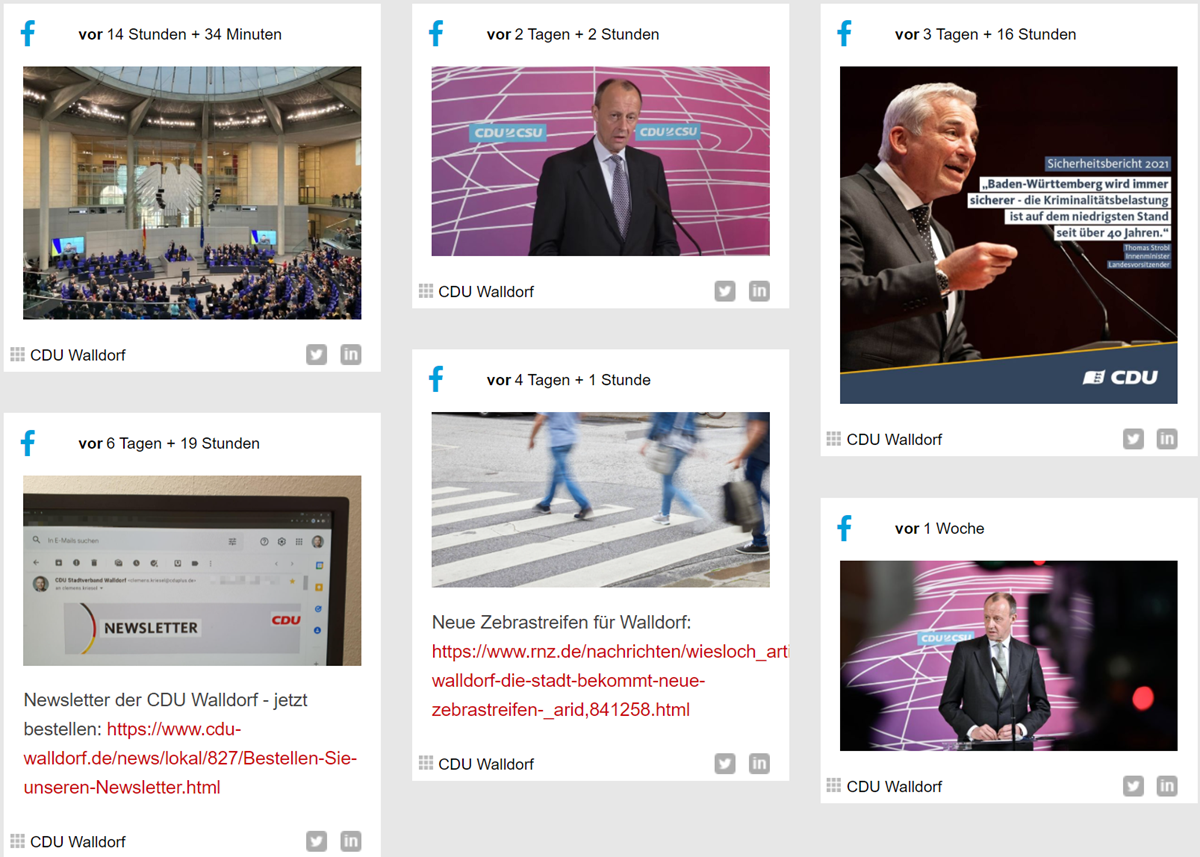Click CDU Walldorf label under Zebrastreifen post

pos(486,764)
